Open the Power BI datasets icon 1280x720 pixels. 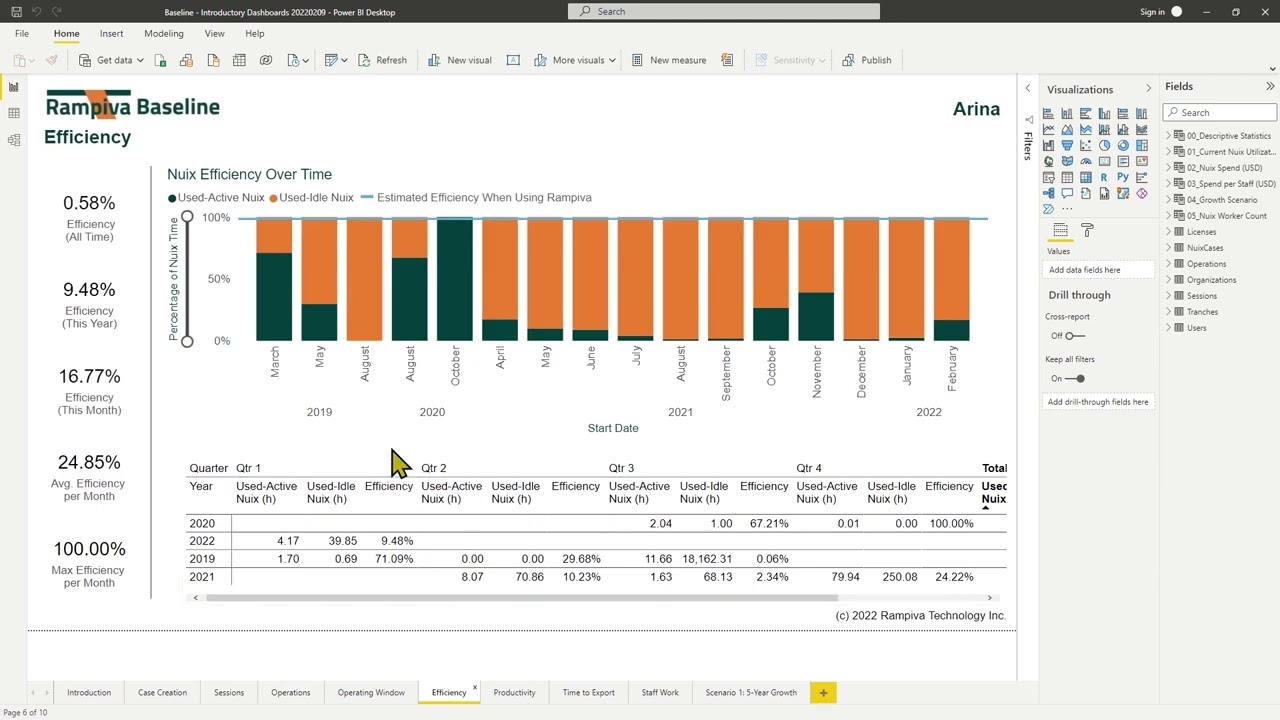(x=186, y=60)
